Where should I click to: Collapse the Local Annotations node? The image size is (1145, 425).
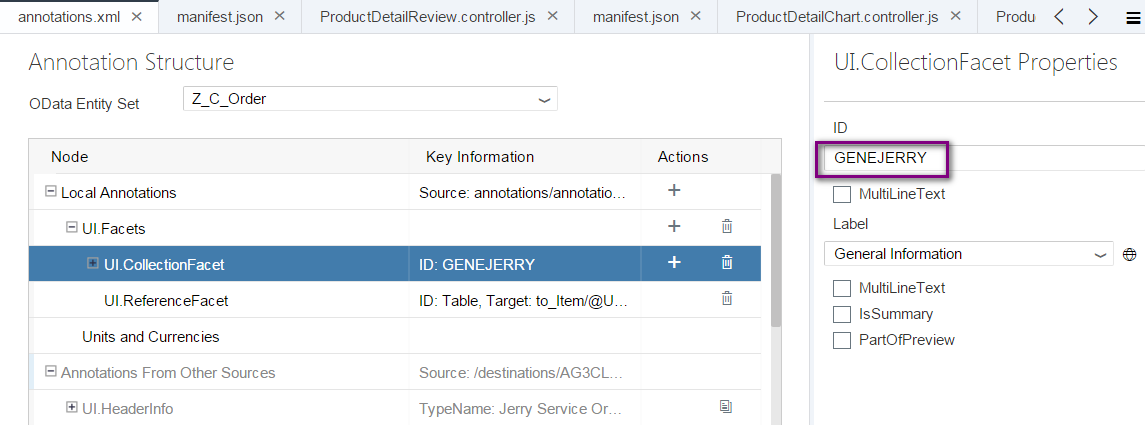(50, 191)
